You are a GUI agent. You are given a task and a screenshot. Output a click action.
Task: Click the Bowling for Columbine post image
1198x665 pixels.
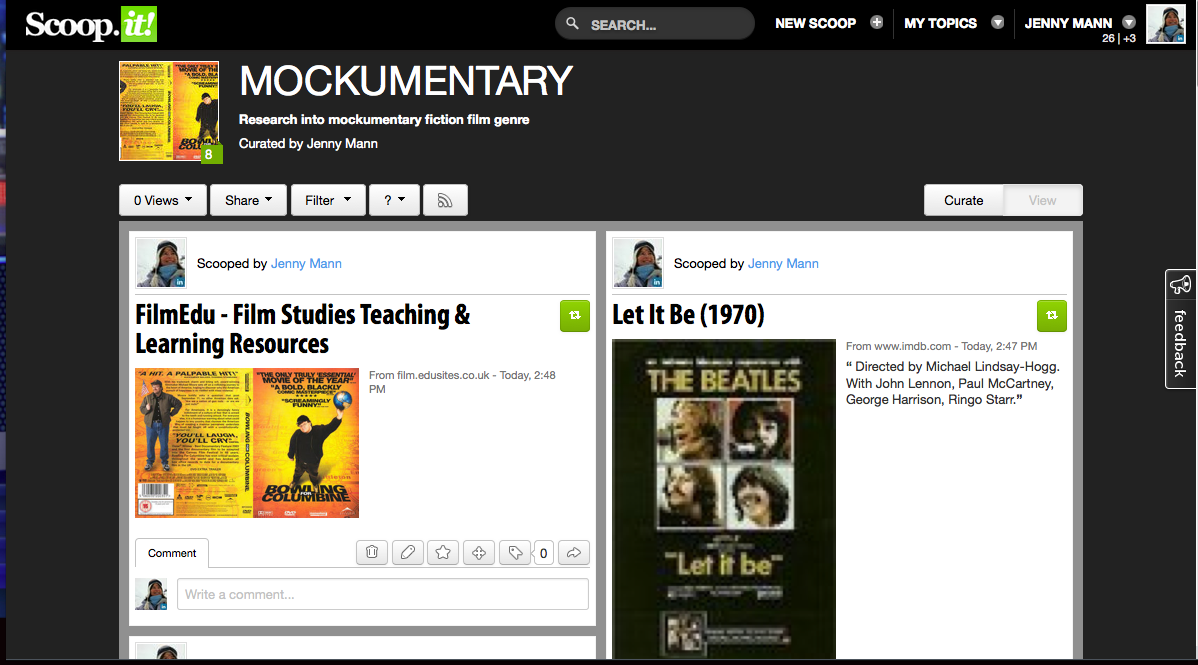[247, 443]
